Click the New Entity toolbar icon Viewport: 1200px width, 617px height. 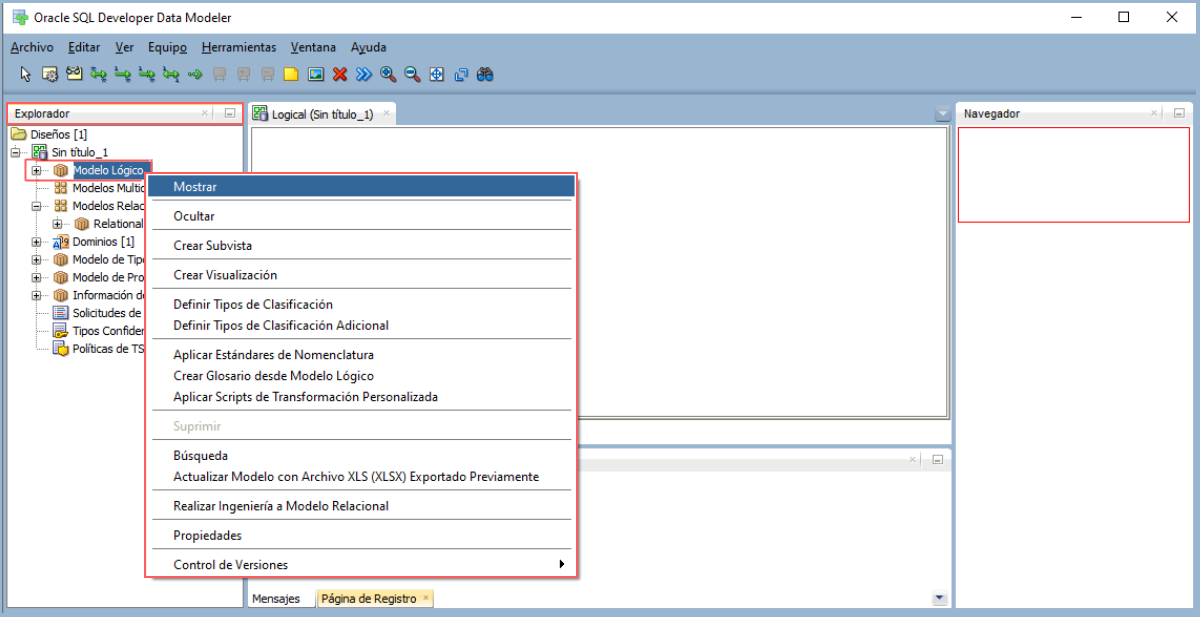50,74
